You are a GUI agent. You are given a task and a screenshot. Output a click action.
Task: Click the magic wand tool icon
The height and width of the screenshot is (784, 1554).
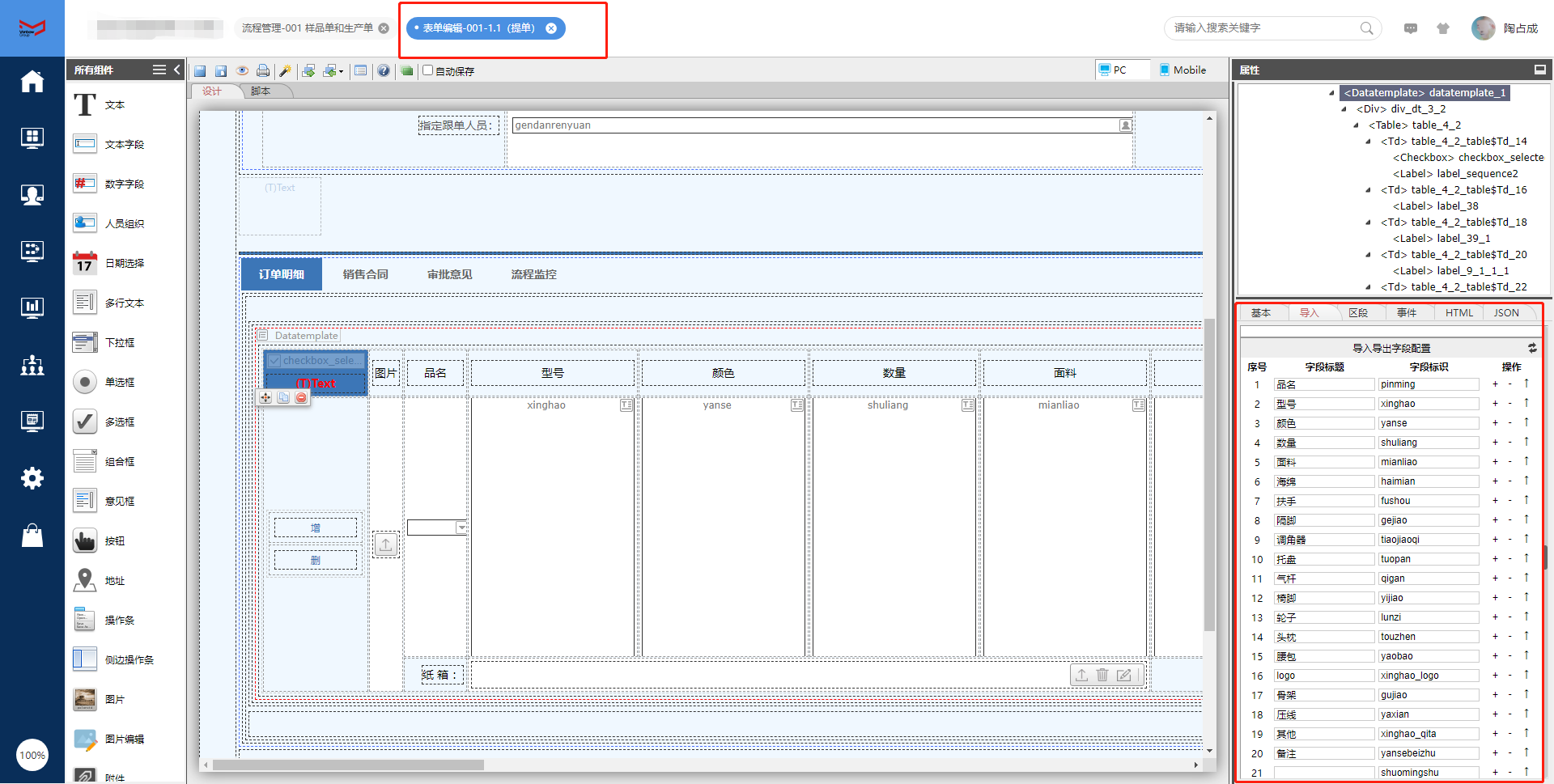285,71
